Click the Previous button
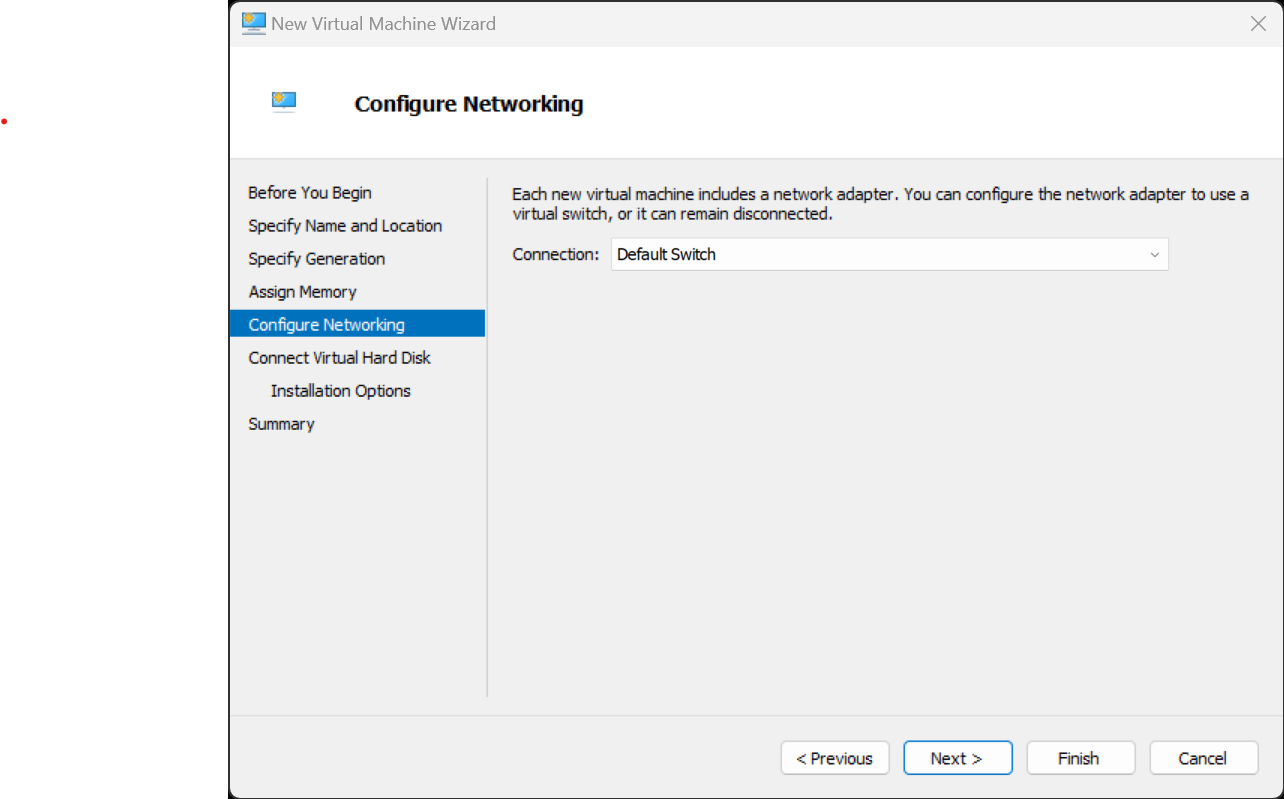 835,758
